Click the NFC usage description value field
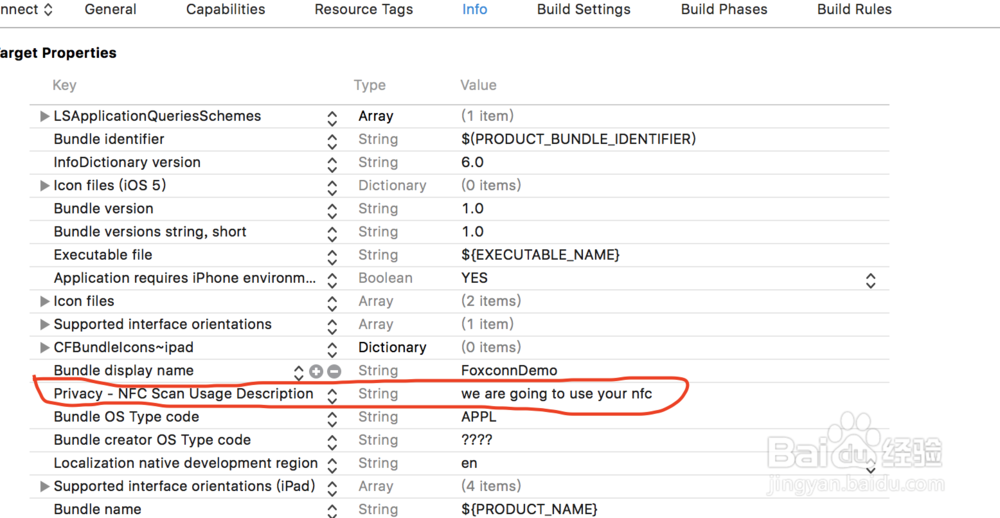Image resolution: width=1000 pixels, height=518 pixels. pos(556,394)
